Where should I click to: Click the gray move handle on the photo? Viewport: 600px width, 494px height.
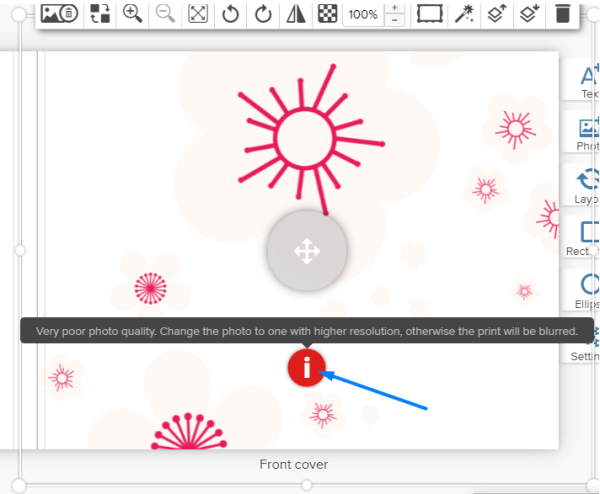tap(306, 252)
